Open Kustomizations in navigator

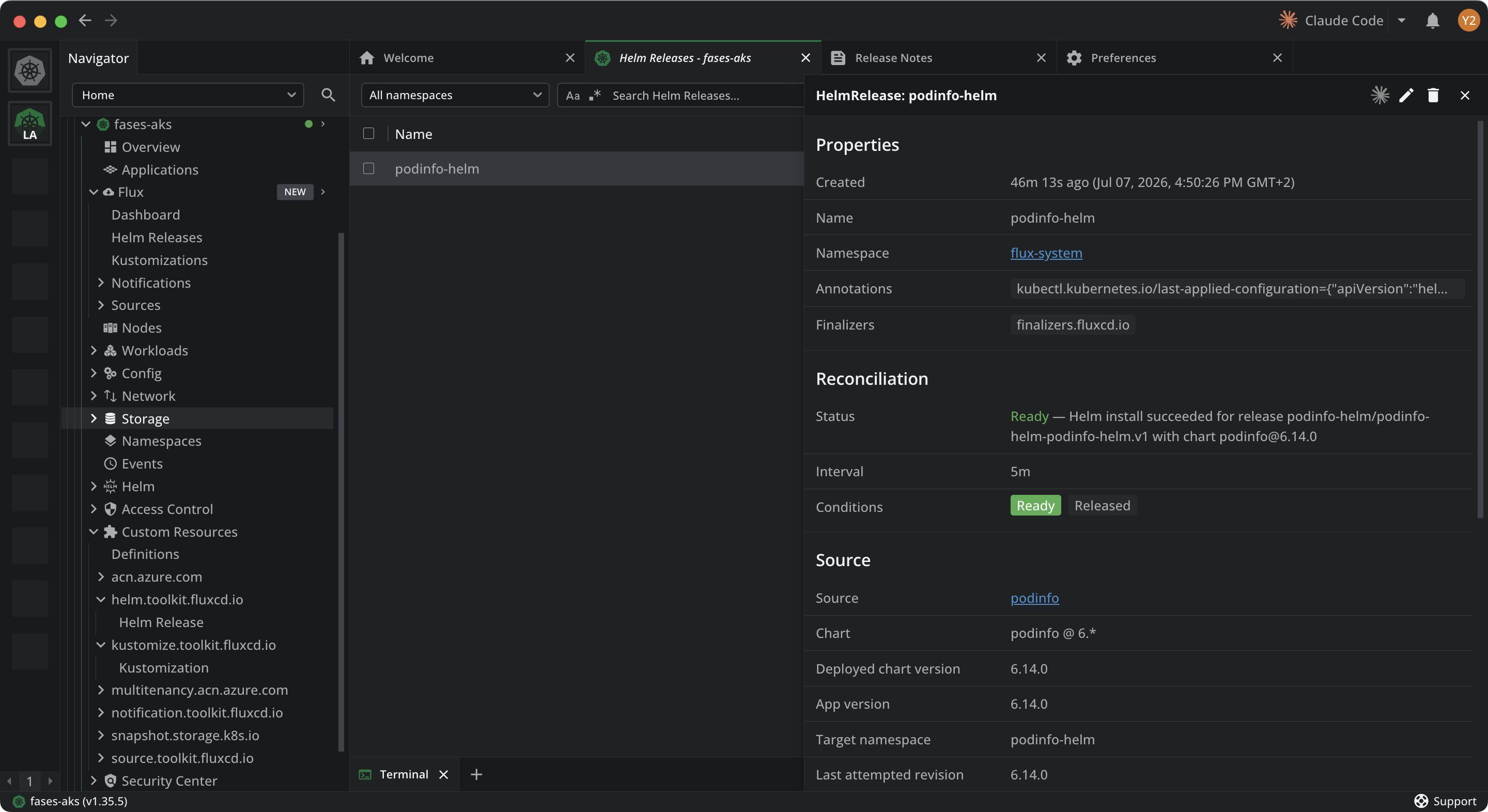[160, 260]
